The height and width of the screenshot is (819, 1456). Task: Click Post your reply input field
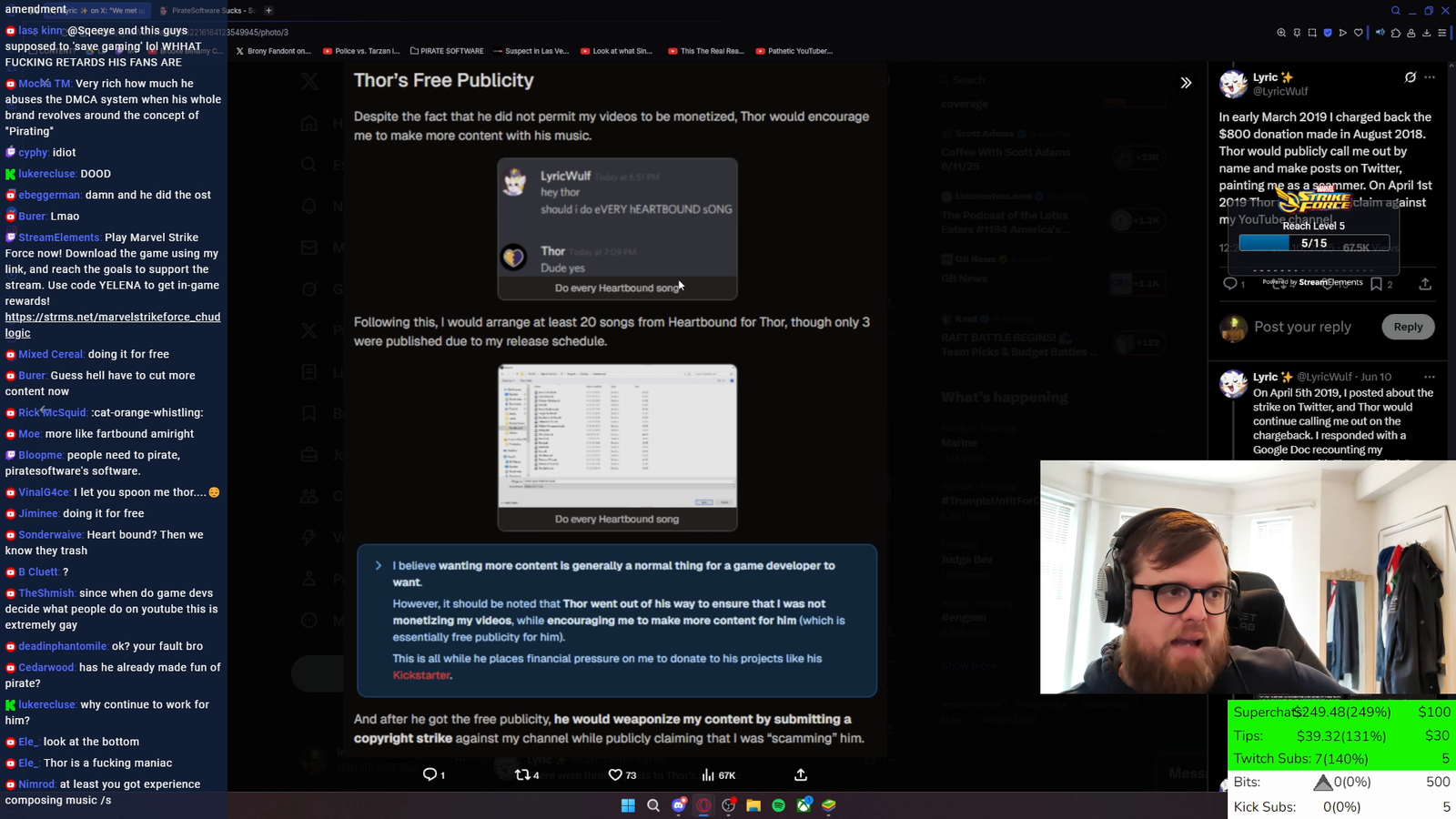click(x=1302, y=327)
